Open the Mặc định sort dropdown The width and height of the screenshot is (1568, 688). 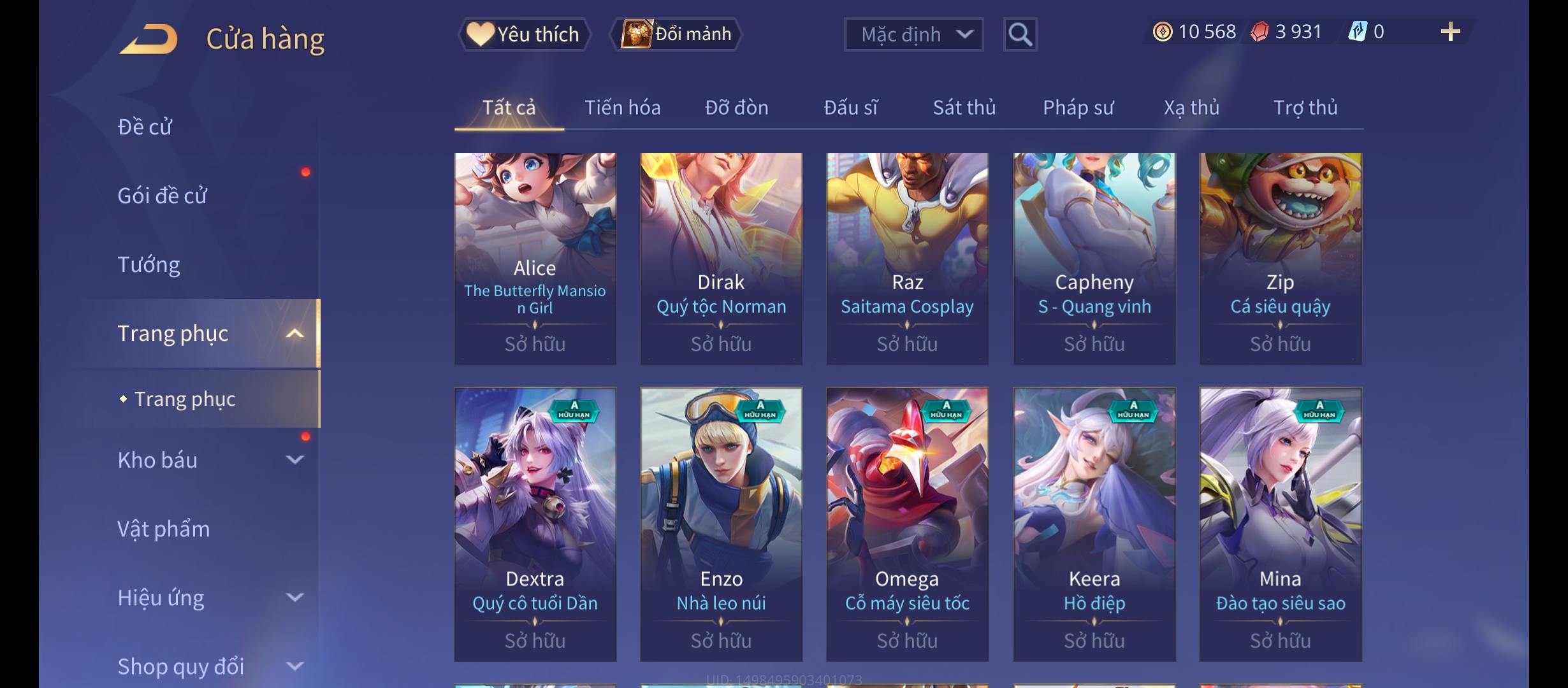point(913,34)
